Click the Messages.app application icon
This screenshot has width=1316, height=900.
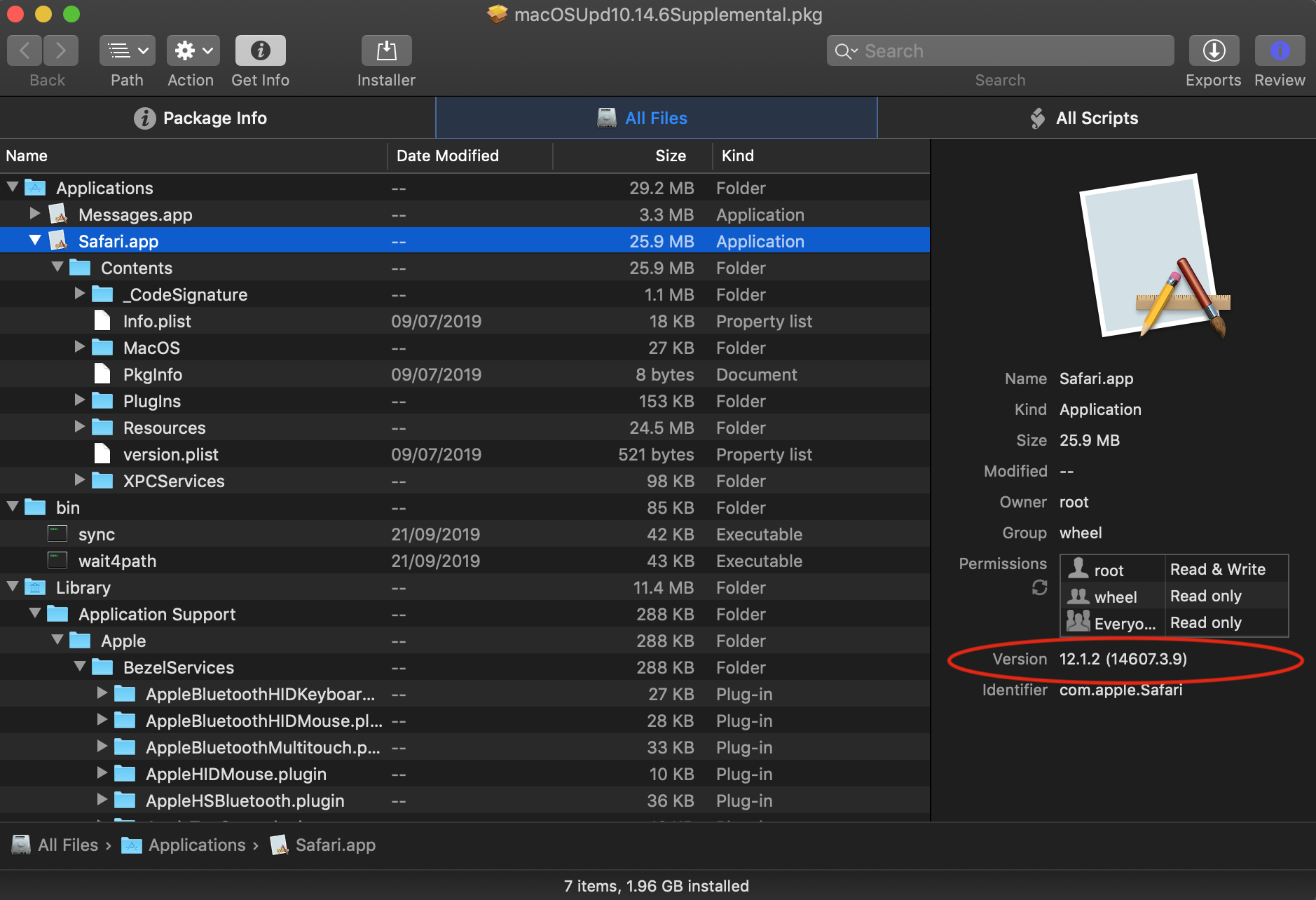click(x=58, y=214)
